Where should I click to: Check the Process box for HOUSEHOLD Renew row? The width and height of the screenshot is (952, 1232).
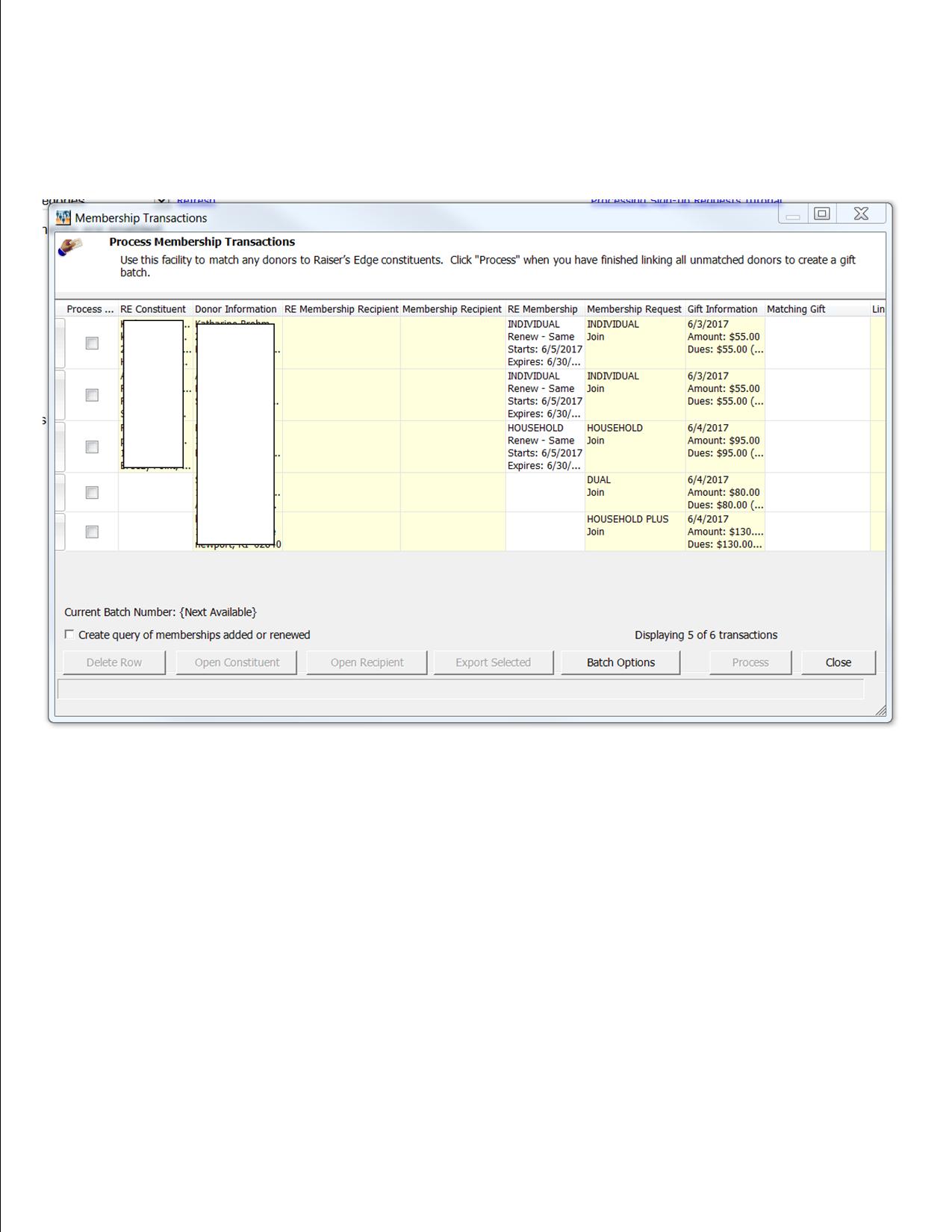(x=92, y=447)
